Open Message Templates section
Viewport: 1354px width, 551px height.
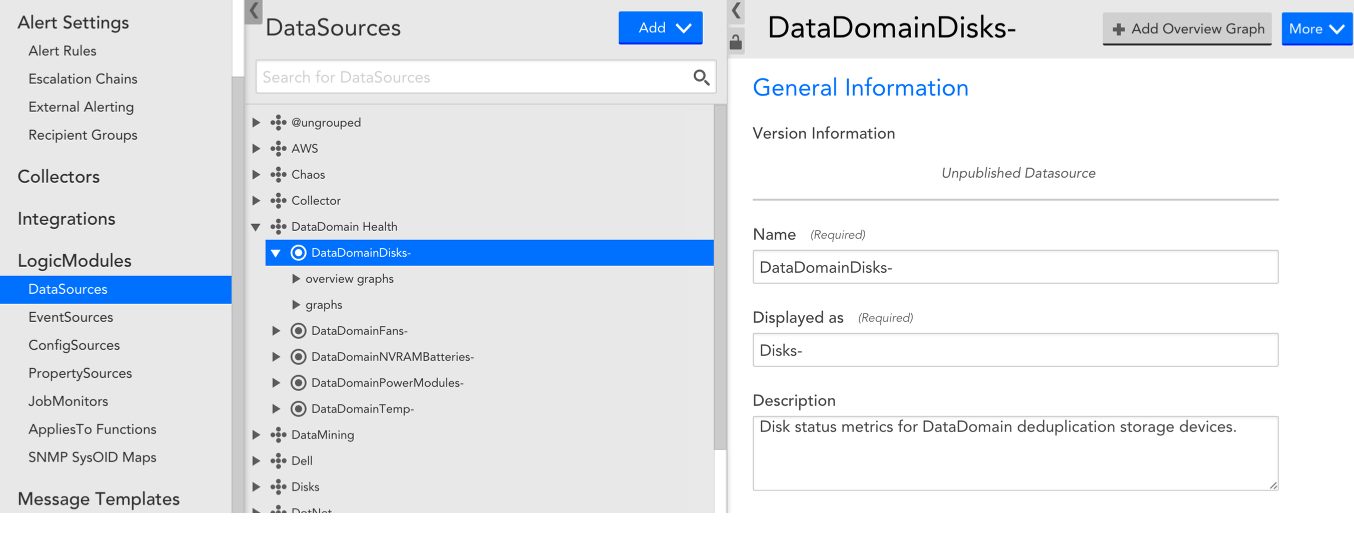[x=98, y=498]
